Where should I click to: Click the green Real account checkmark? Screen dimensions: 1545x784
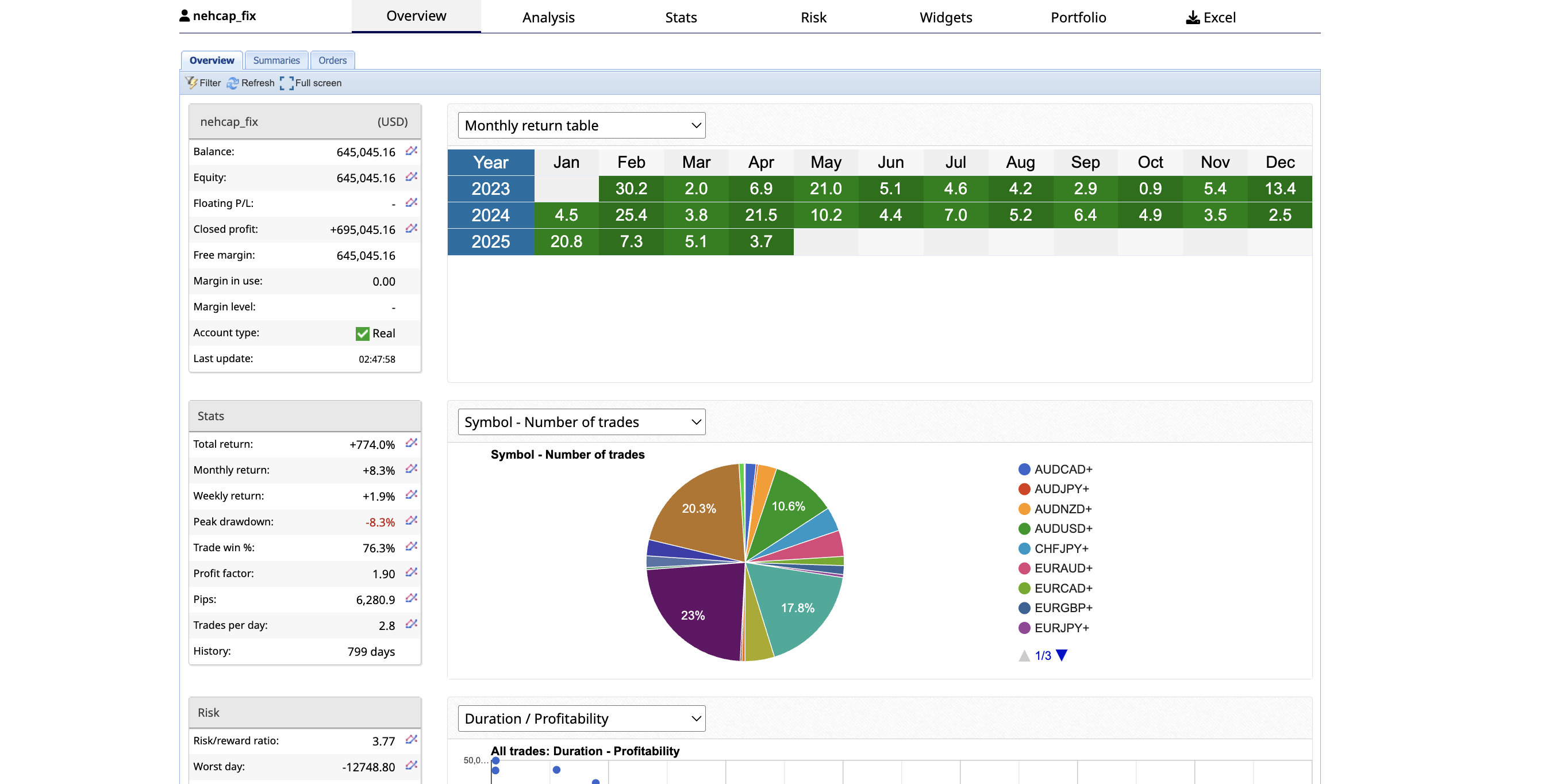click(362, 333)
